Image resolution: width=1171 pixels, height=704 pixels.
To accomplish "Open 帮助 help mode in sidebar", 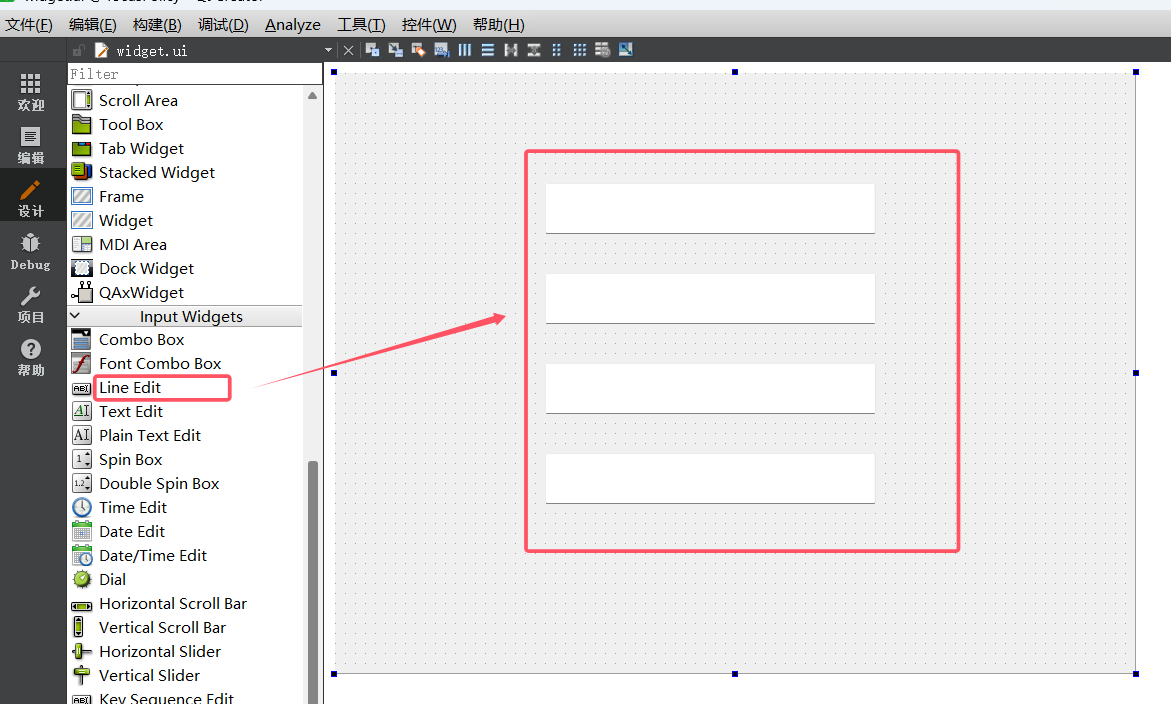I will (x=31, y=357).
